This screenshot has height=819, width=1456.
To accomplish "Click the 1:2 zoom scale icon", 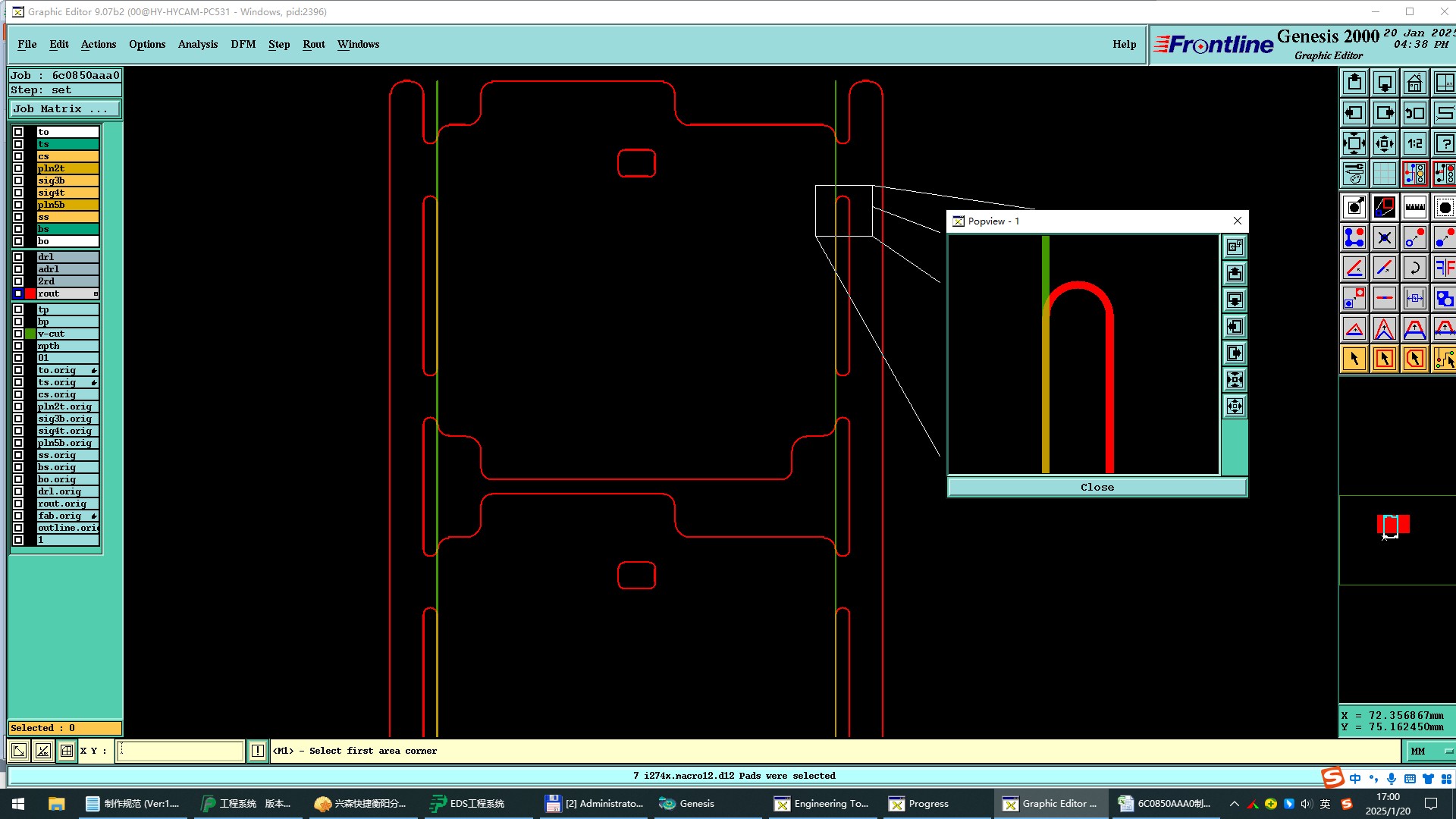I will [x=1414, y=143].
